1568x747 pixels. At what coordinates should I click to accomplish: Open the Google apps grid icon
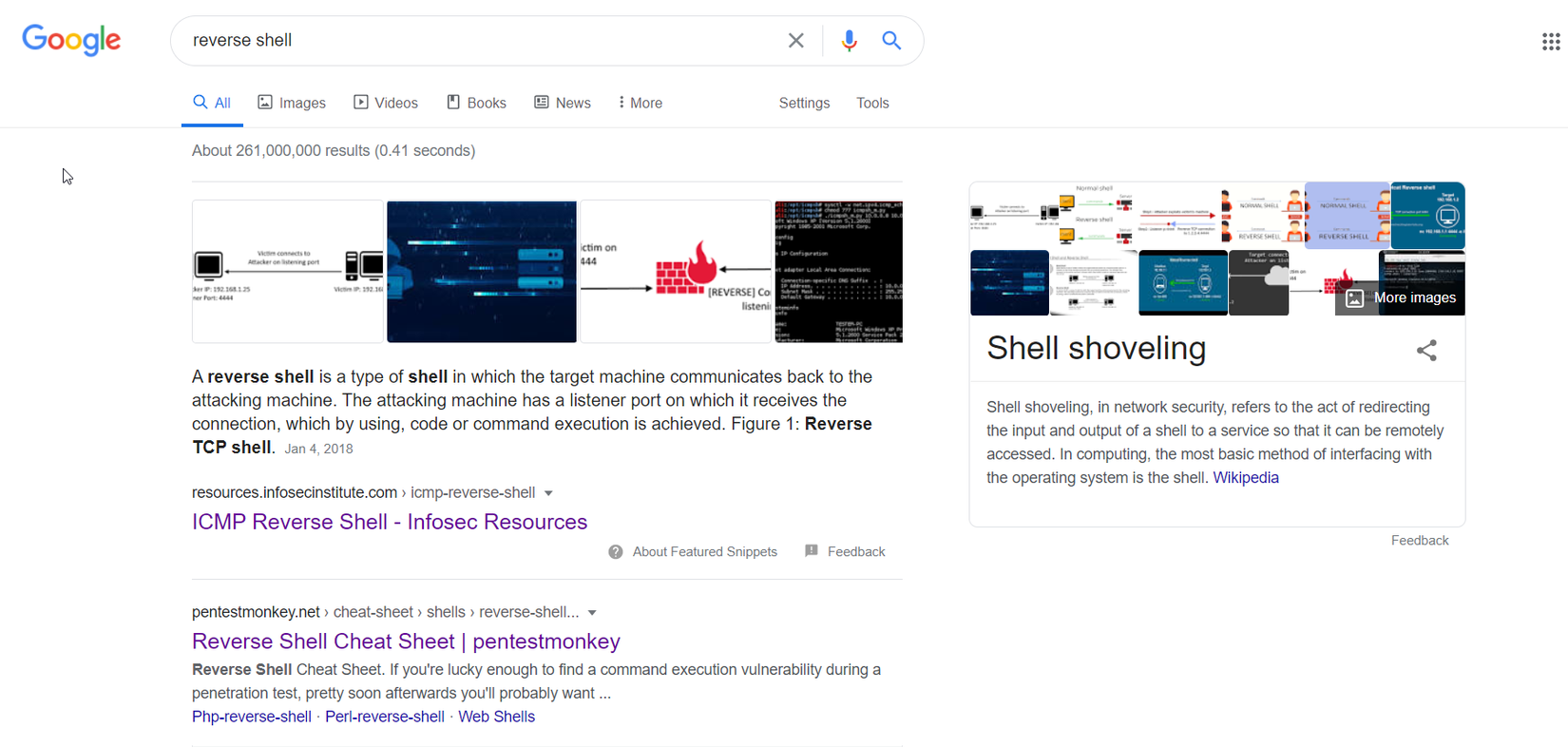pos(1551,41)
